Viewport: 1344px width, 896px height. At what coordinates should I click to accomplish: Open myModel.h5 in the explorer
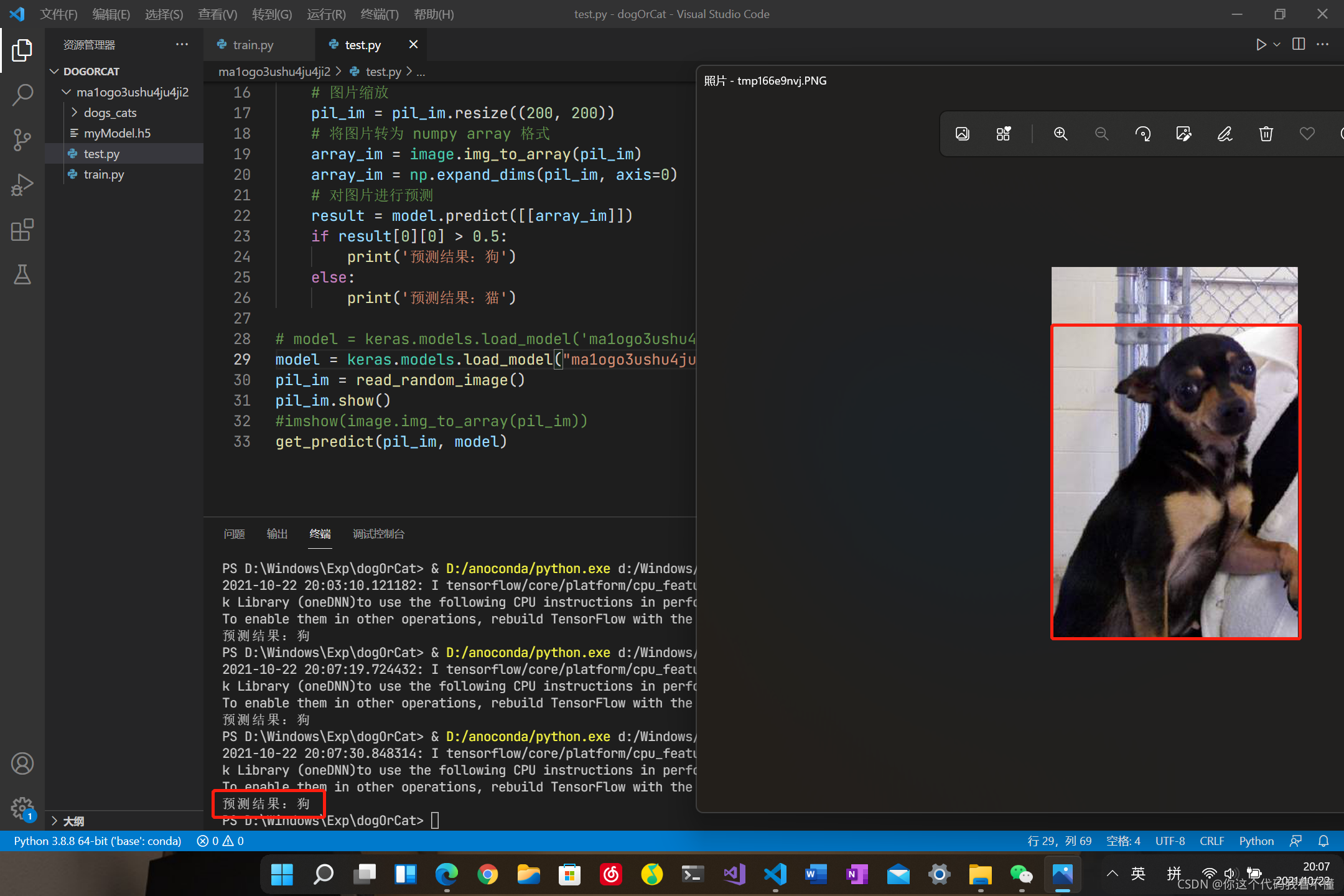click(x=117, y=133)
